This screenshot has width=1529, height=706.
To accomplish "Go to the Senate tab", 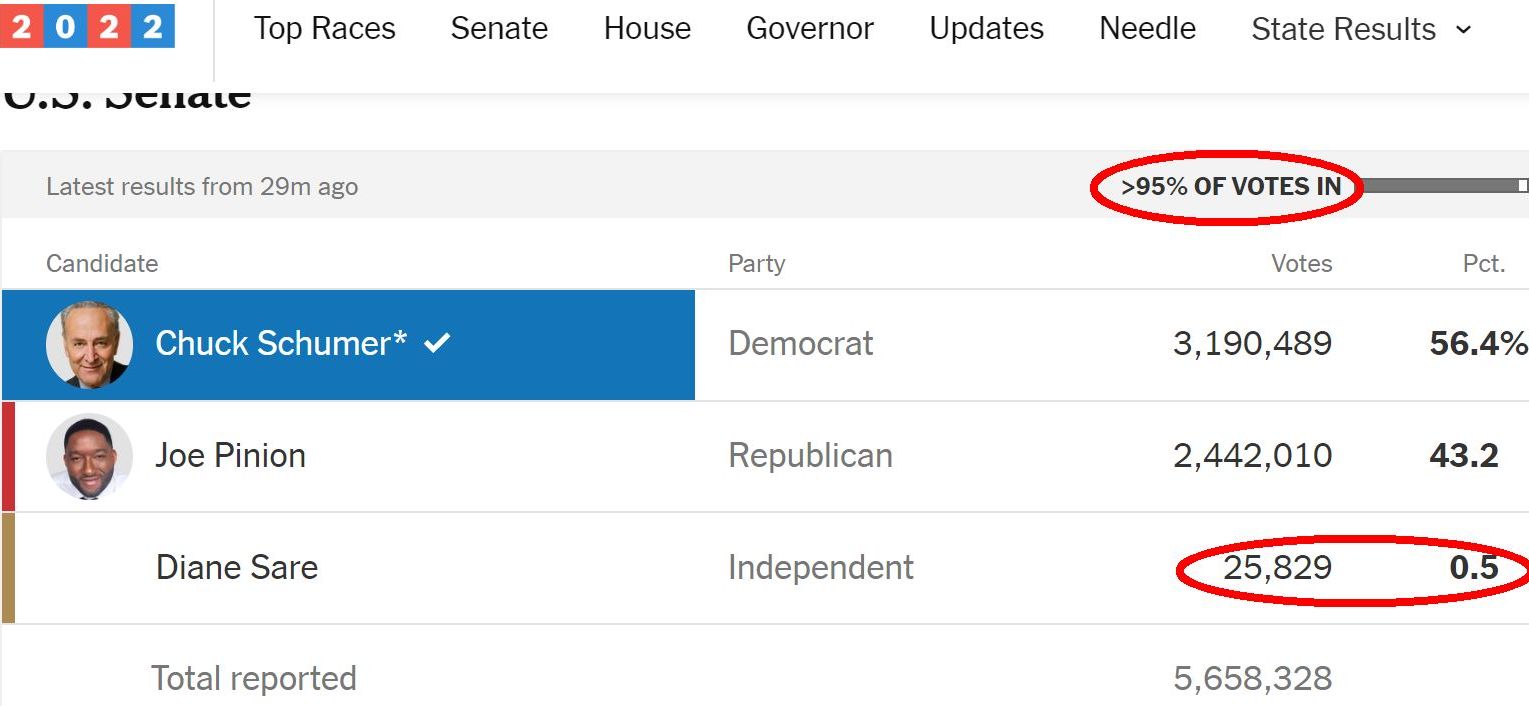I will pyautogui.click(x=499, y=29).
